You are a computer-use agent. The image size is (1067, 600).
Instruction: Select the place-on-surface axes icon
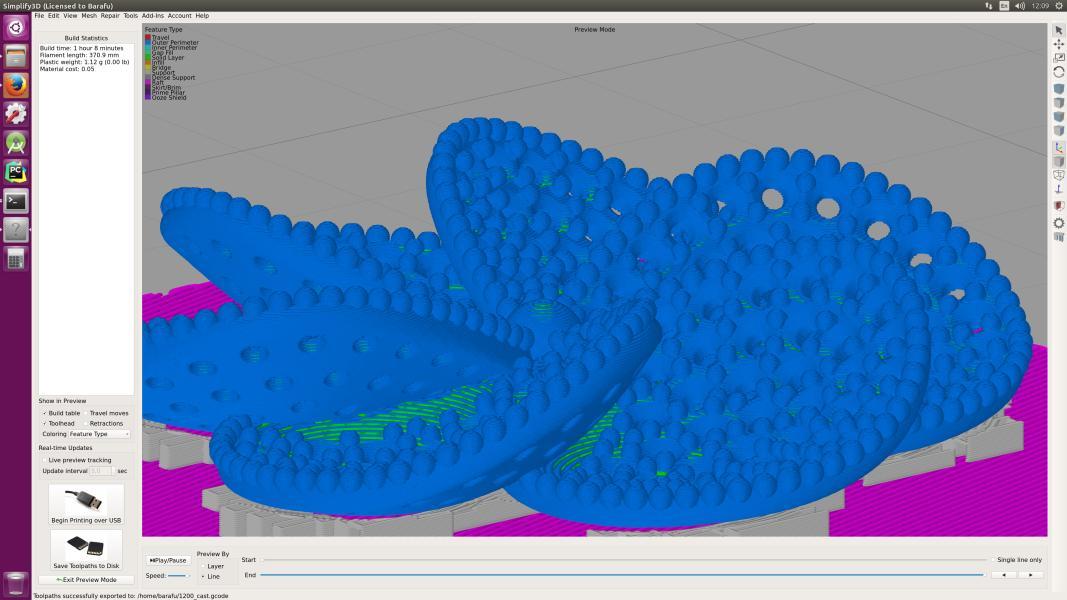[1057, 146]
